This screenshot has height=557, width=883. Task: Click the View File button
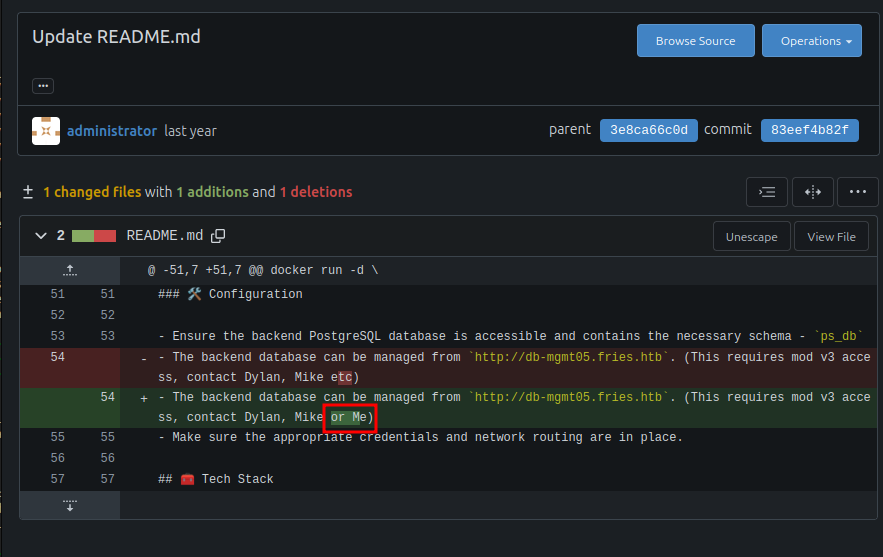(x=831, y=237)
